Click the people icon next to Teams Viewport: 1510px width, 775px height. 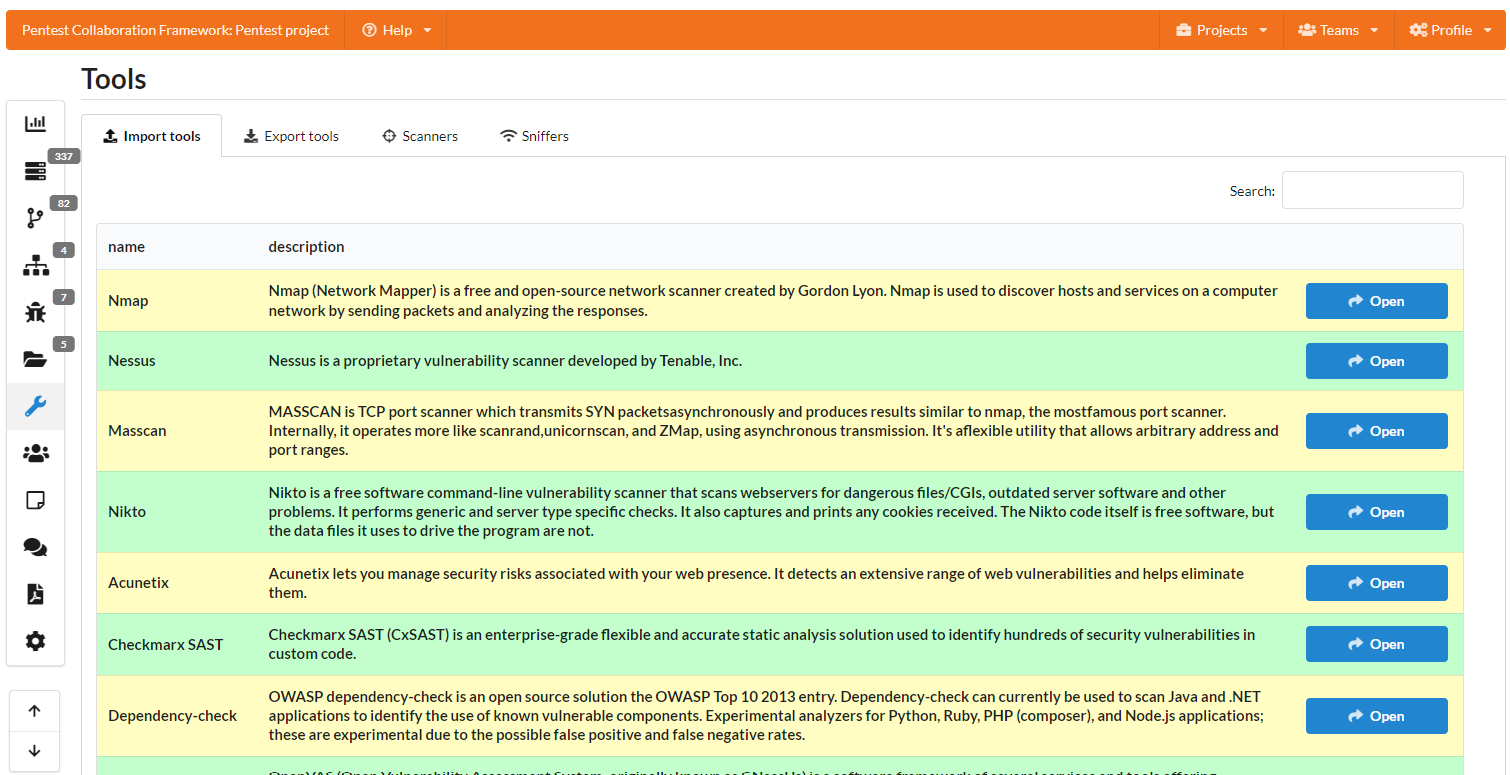pyautogui.click(x=1307, y=30)
